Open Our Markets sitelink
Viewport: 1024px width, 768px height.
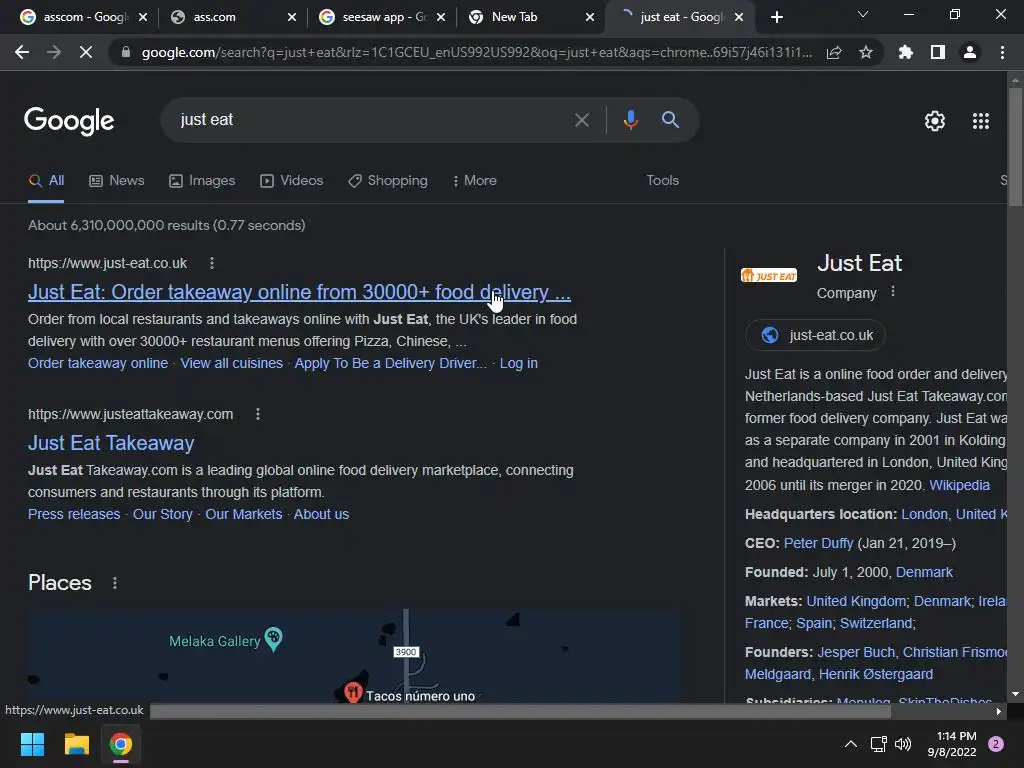(x=244, y=514)
